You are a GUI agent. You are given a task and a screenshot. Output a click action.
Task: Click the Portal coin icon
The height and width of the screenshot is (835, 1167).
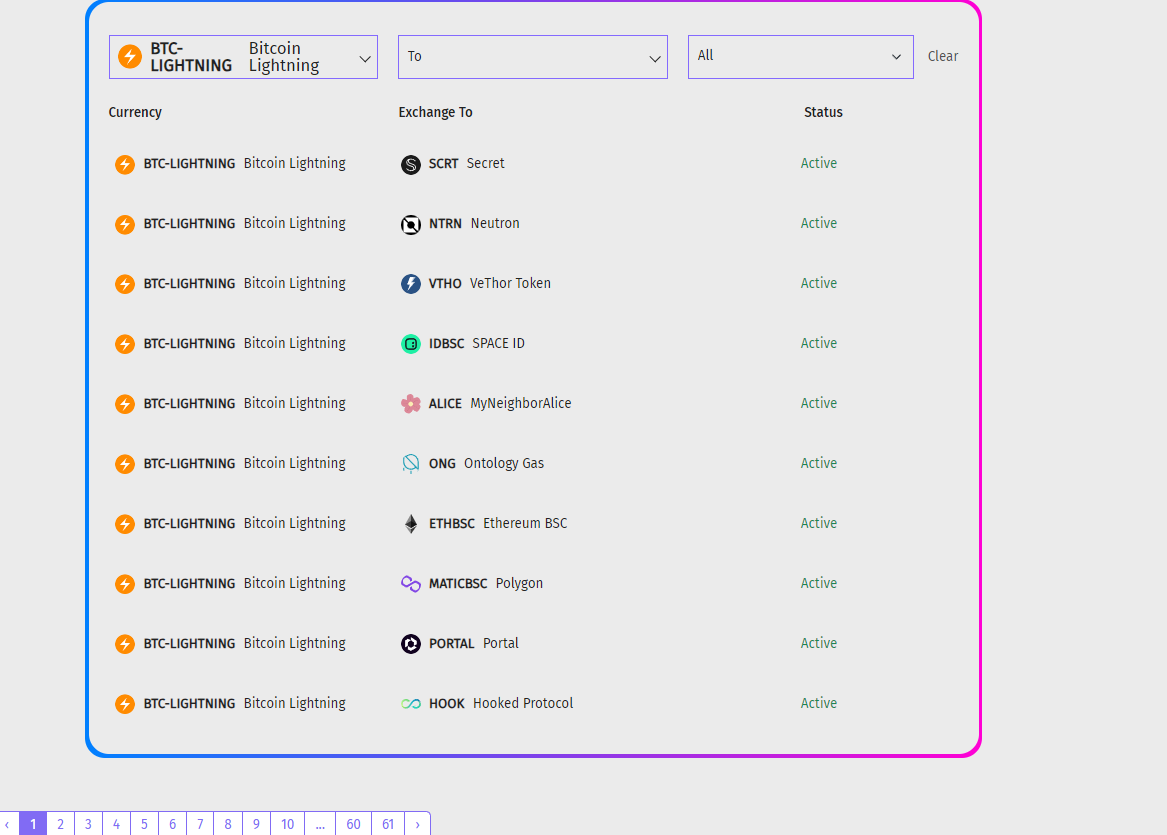point(411,644)
